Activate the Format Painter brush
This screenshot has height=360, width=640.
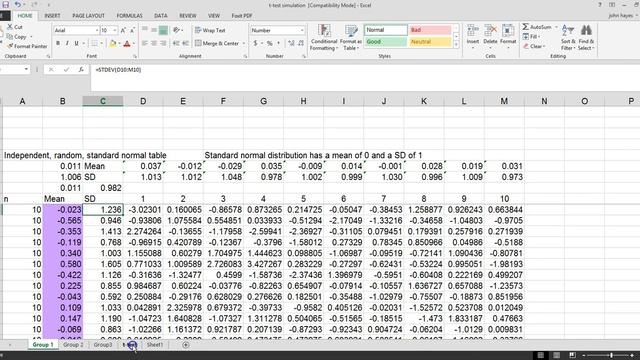click(x=10, y=46)
